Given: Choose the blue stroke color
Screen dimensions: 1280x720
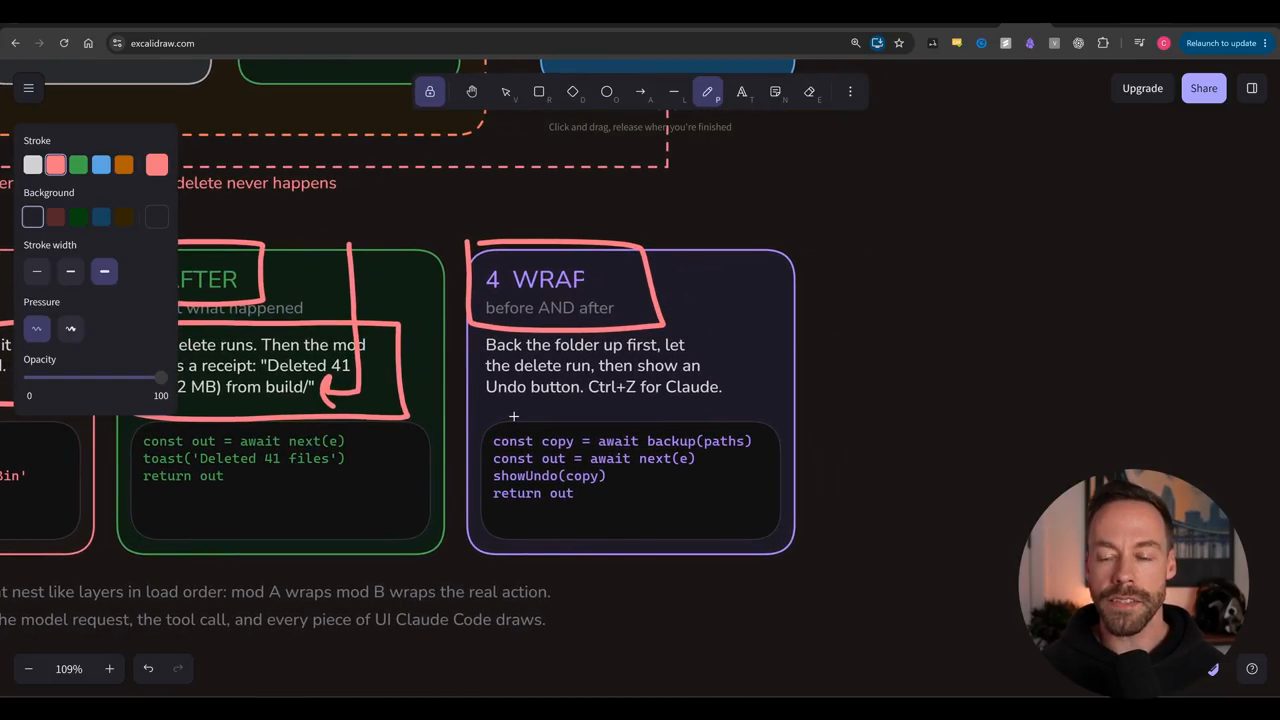Looking at the screenshot, I should 101,165.
